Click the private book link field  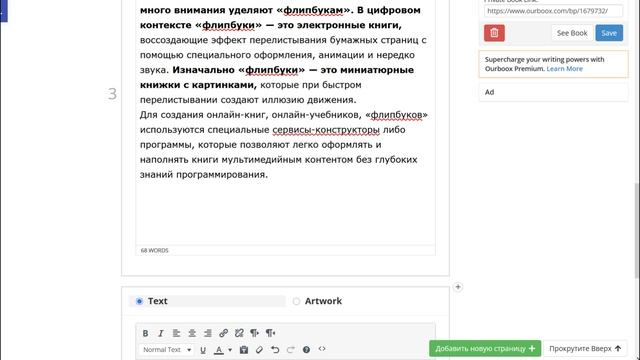pyautogui.click(x=553, y=11)
